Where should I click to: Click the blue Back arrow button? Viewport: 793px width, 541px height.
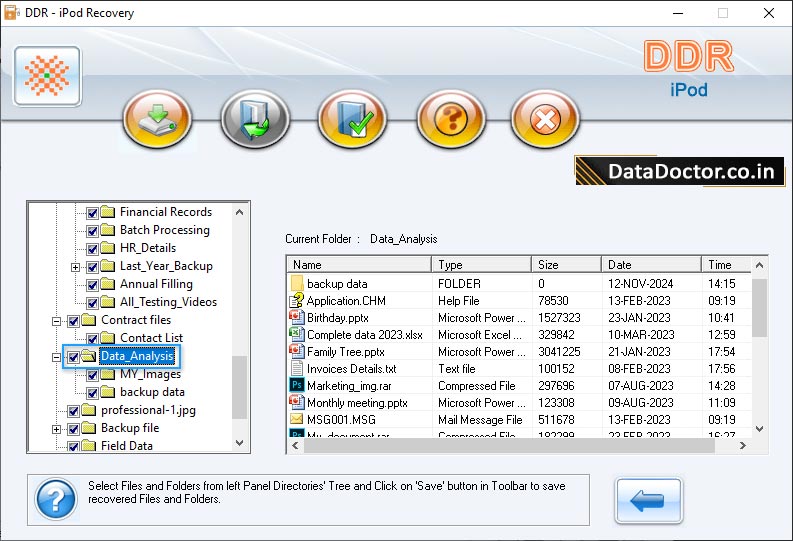pyautogui.click(x=648, y=501)
